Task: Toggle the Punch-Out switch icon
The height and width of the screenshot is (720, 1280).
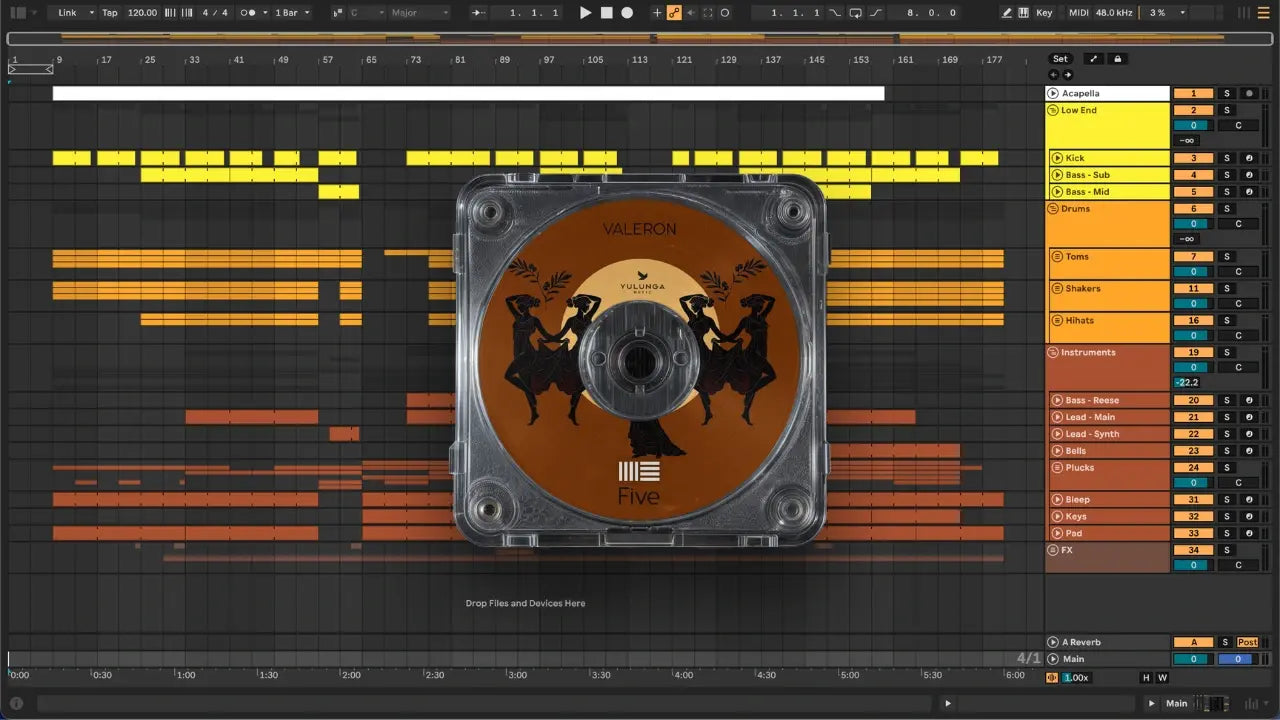Action: pos(876,13)
